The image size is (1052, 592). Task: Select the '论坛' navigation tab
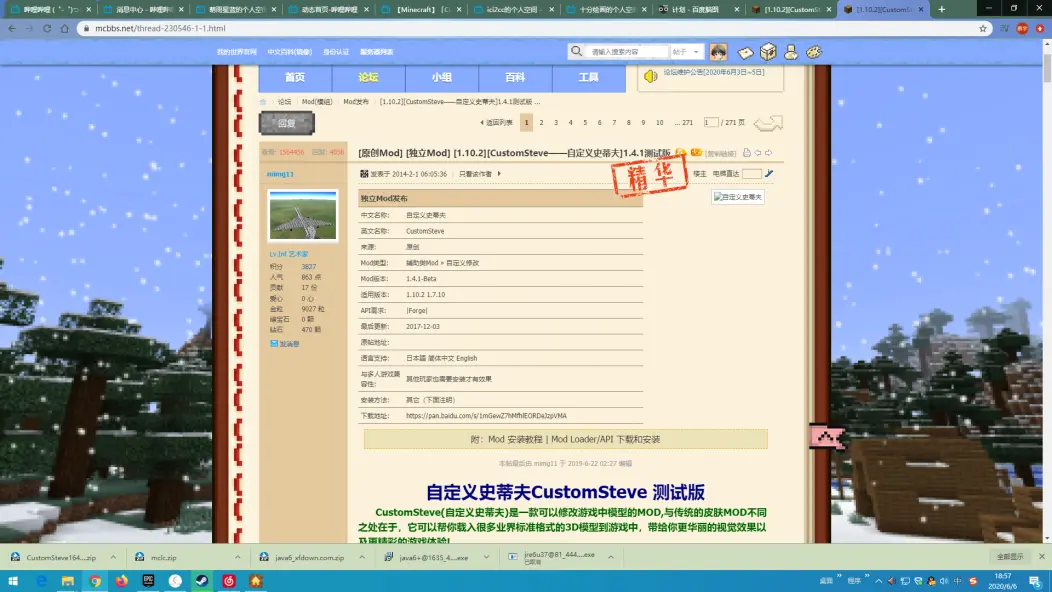pyautogui.click(x=368, y=77)
